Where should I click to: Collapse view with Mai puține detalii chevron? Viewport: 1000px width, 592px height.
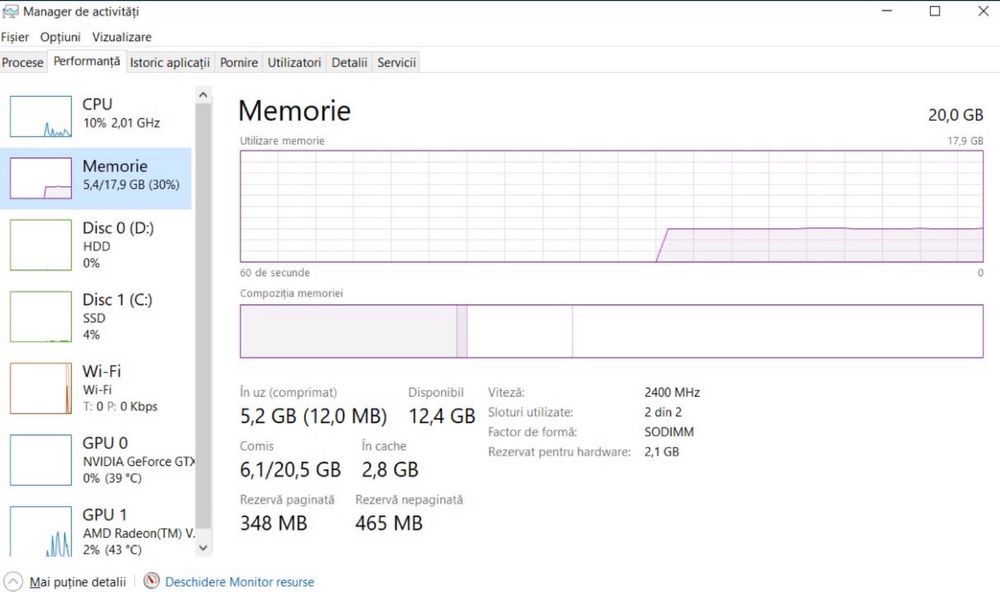point(14,581)
